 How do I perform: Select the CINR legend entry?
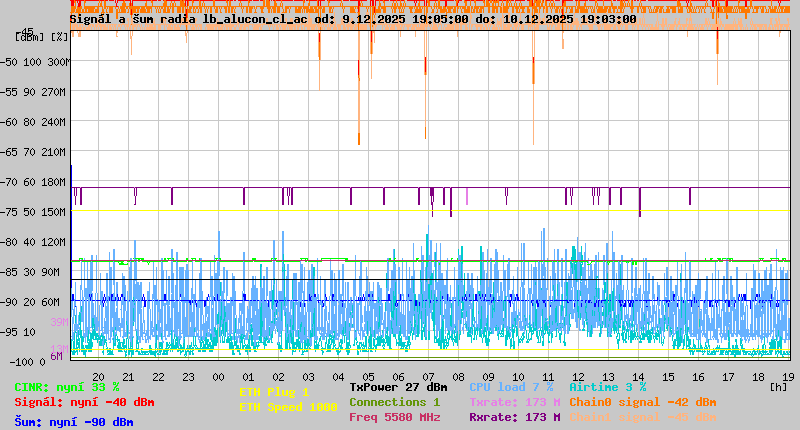(66, 387)
